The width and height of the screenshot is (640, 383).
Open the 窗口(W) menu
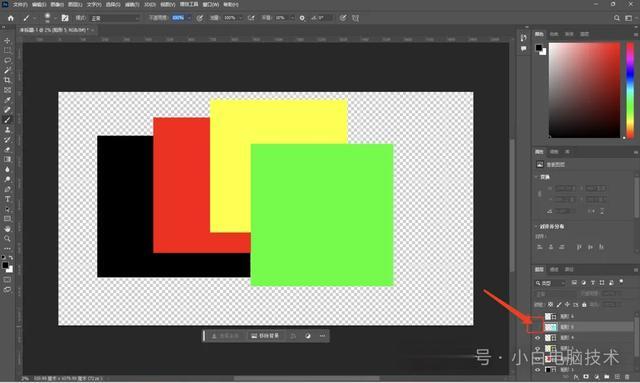(x=211, y=4)
